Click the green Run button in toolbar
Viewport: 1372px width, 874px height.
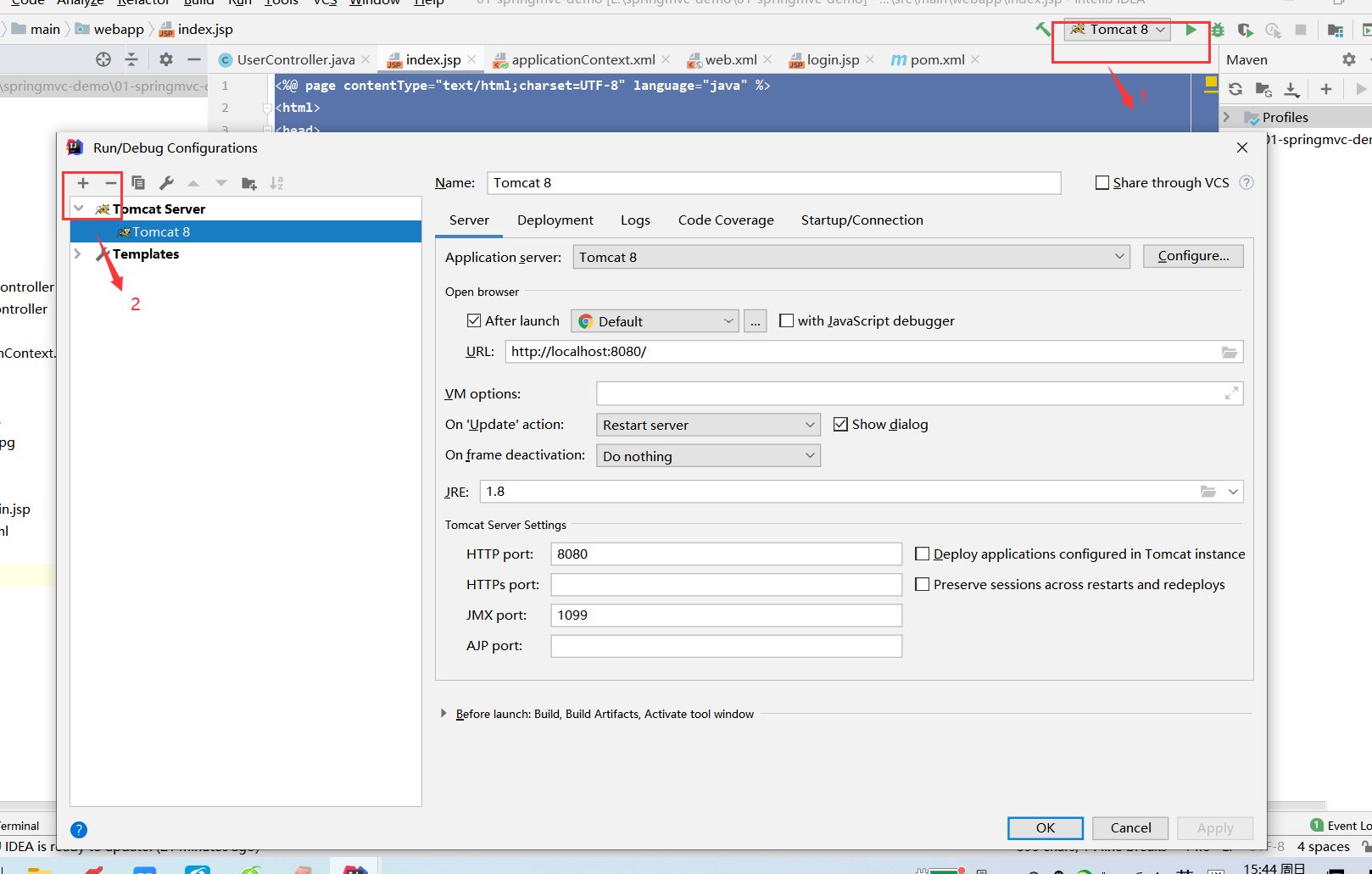1191,30
